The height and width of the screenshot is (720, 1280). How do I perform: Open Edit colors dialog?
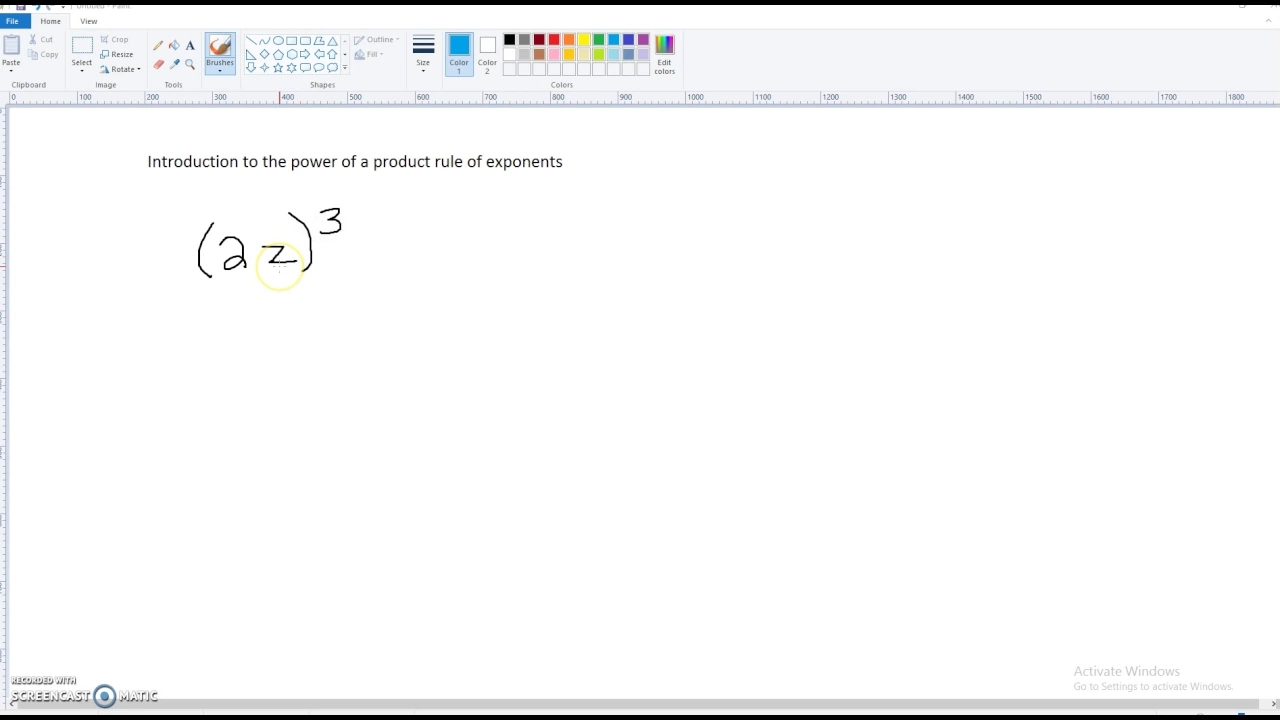pos(664,54)
